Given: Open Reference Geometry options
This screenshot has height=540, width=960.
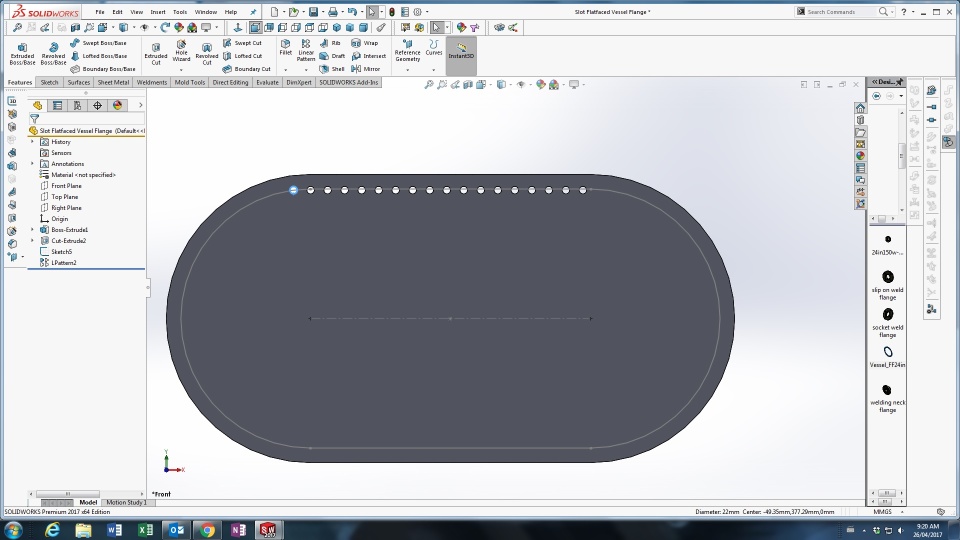Looking at the screenshot, I should pyautogui.click(x=407, y=51).
